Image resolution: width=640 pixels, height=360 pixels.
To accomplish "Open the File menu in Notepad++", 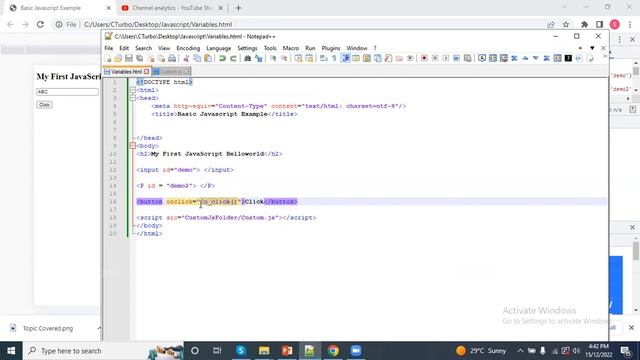I will 109,48.
